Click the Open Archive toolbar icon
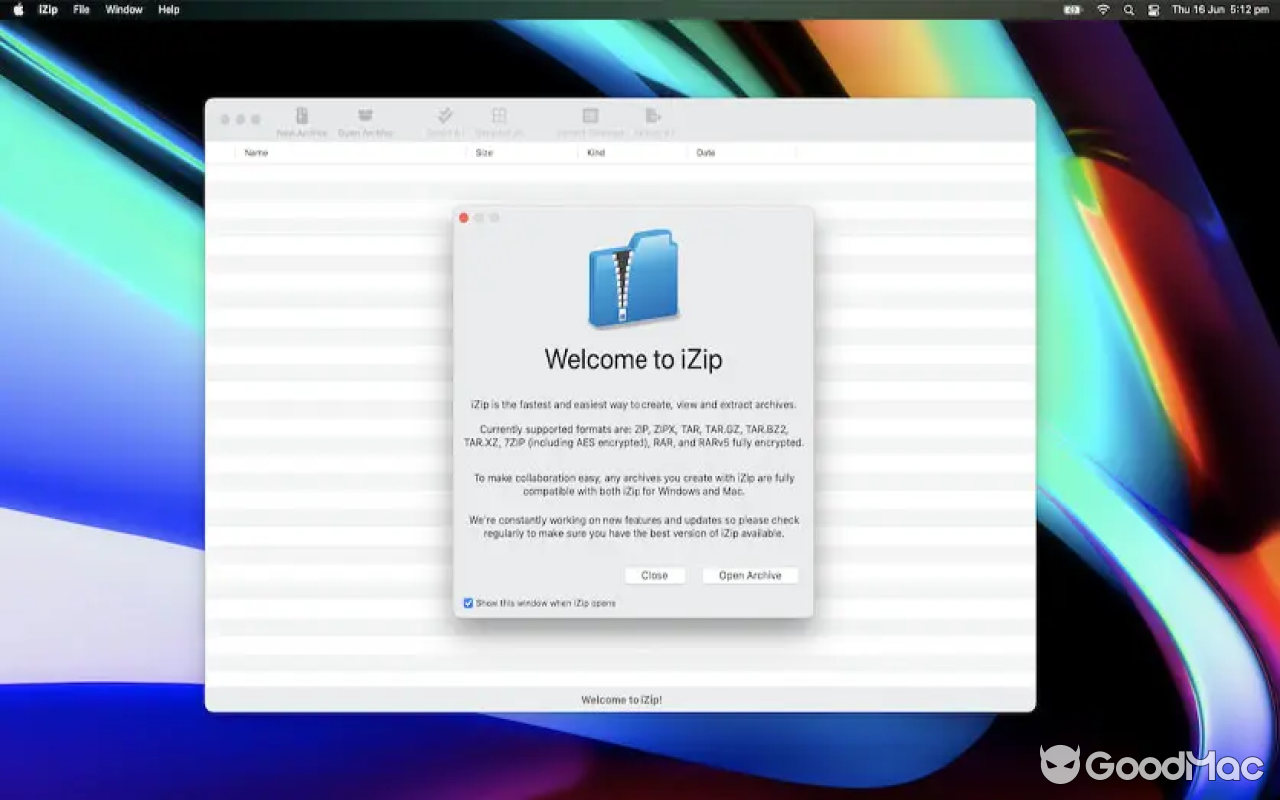 (366, 118)
